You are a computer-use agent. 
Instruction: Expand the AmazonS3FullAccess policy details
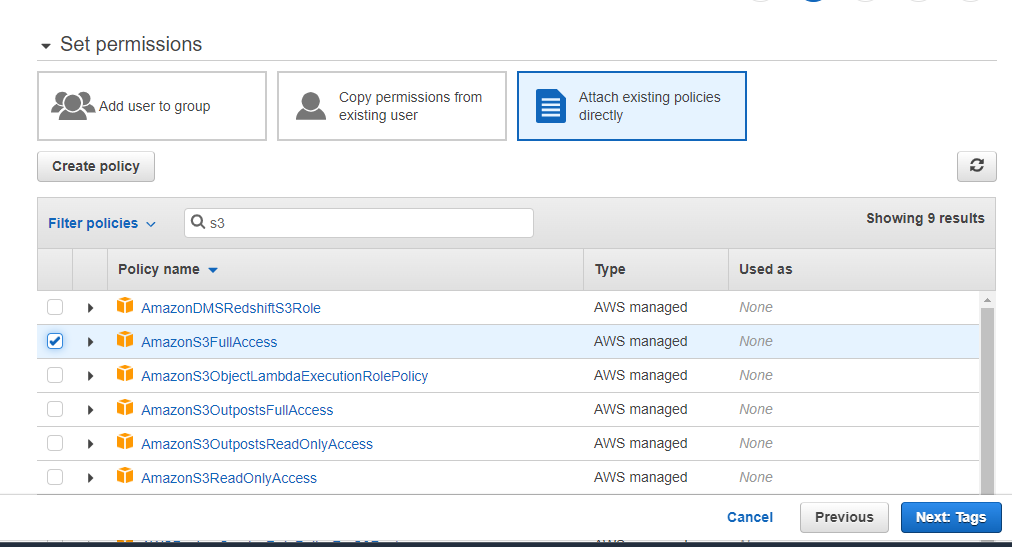90,342
